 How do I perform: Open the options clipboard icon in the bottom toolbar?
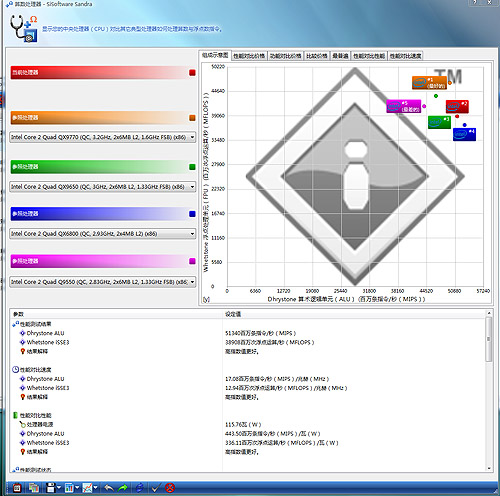[x=17, y=488]
